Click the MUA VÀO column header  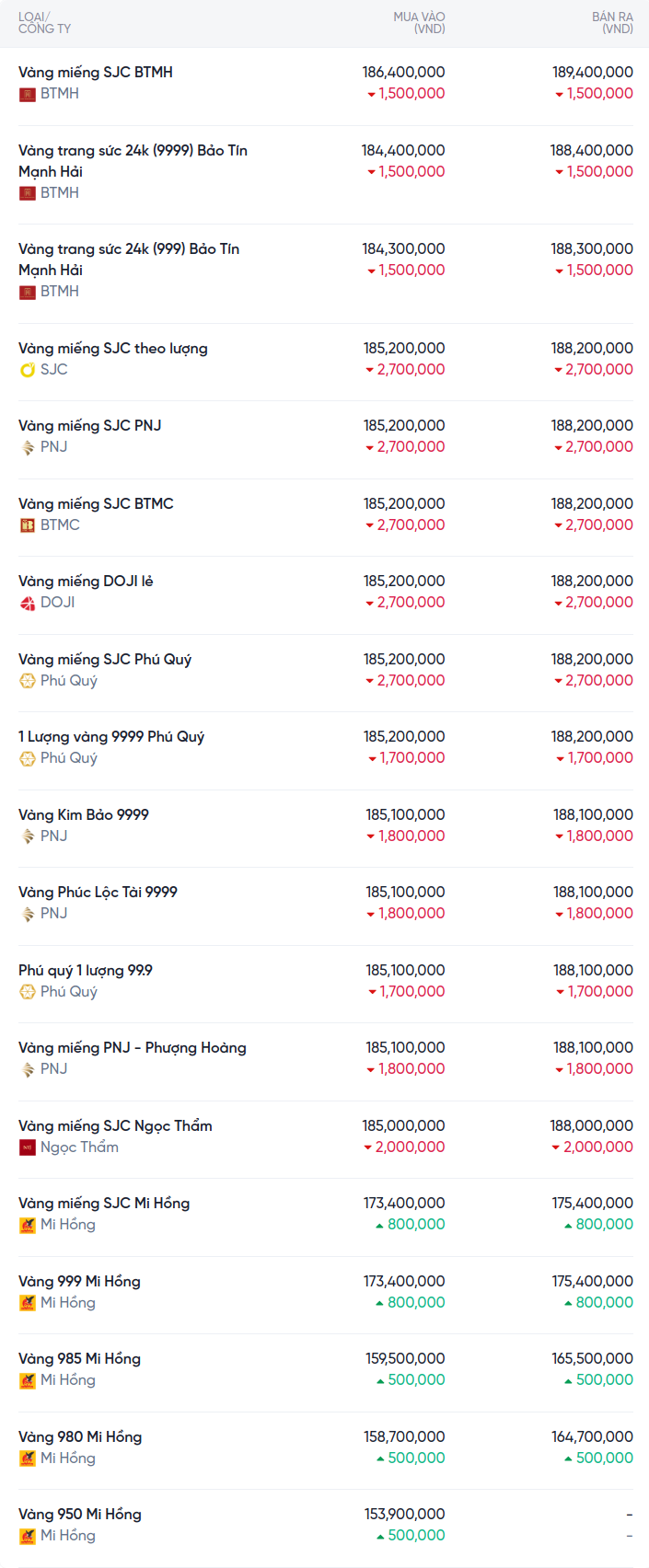419,23
